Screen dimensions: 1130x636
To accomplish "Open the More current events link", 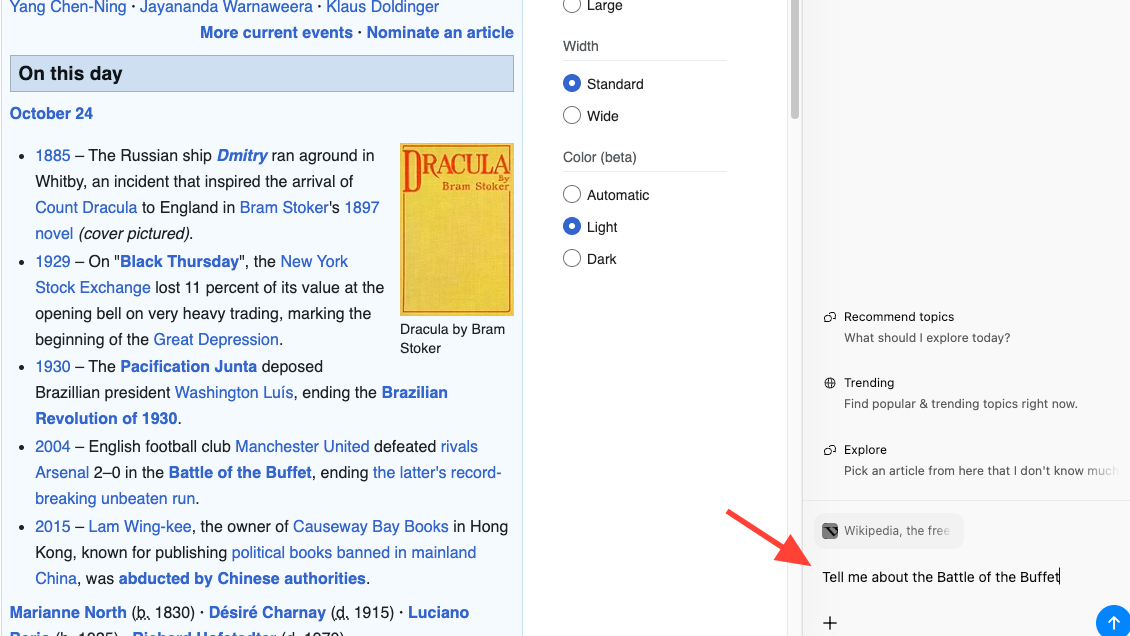I will point(275,32).
